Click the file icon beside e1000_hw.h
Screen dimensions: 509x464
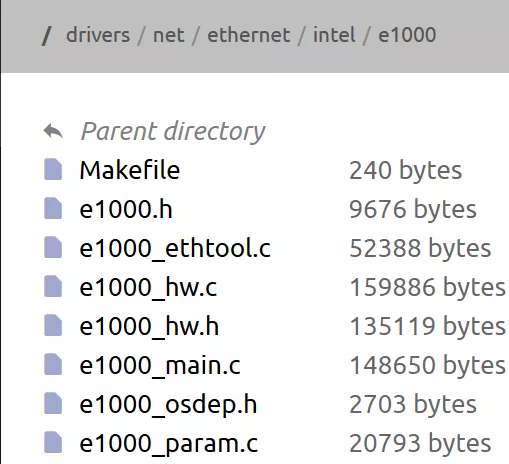tap(53, 325)
